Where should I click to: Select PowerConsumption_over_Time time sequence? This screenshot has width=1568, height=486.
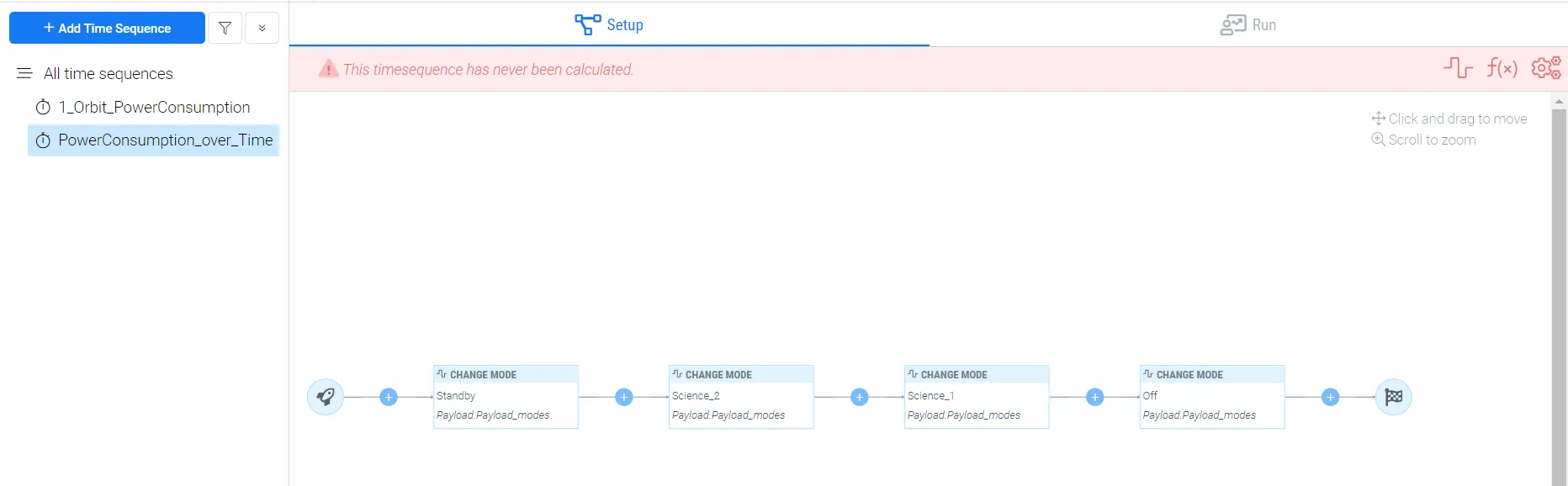(154, 140)
